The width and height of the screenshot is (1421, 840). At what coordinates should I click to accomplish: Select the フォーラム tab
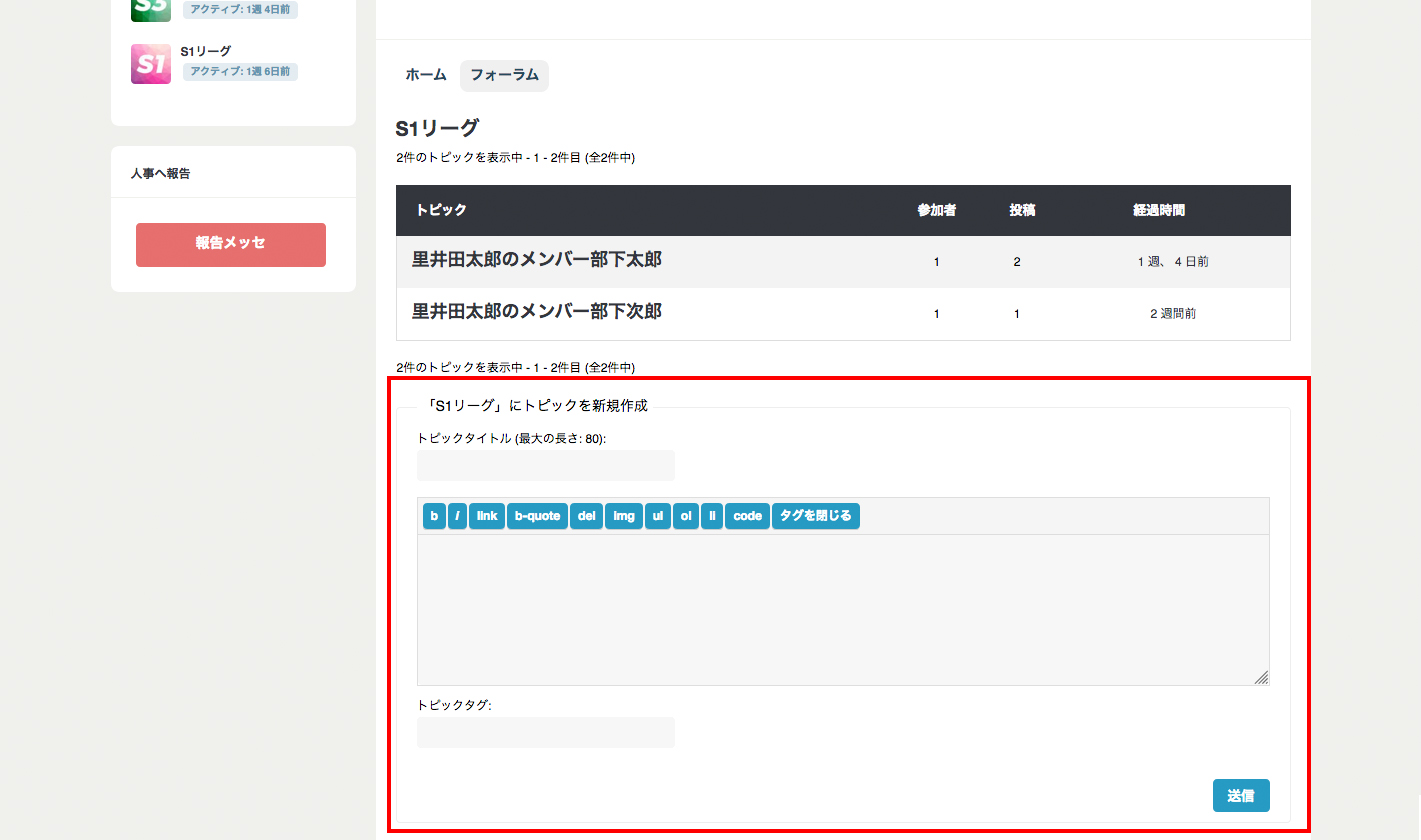[504, 75]
